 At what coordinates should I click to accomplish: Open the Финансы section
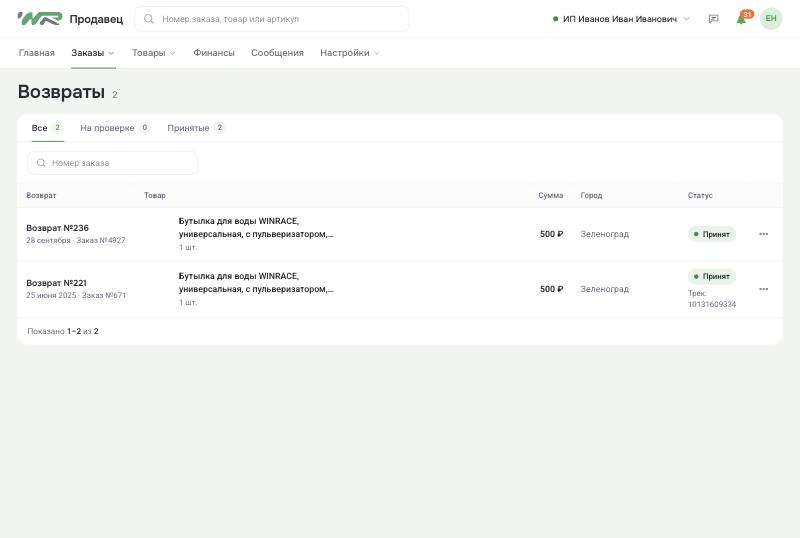214,53
